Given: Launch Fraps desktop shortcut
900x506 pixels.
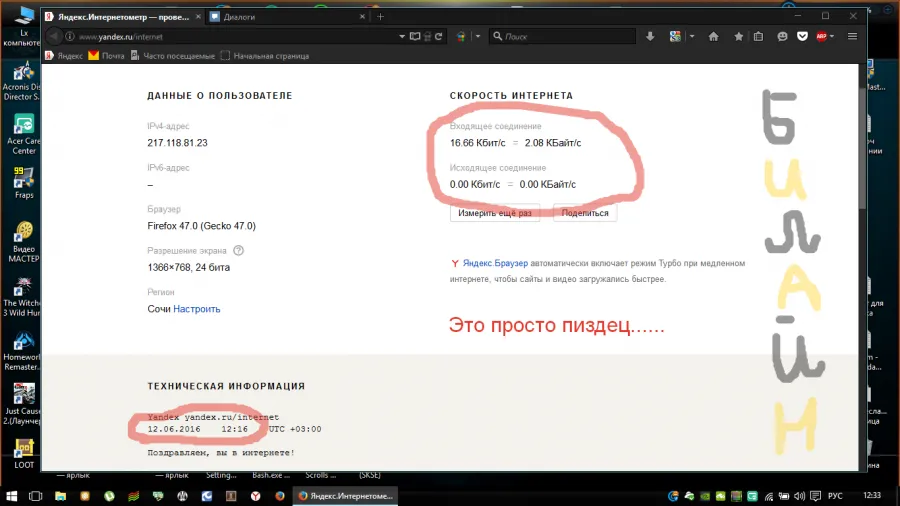Looking at the screenshot, I should coord(24,182).
